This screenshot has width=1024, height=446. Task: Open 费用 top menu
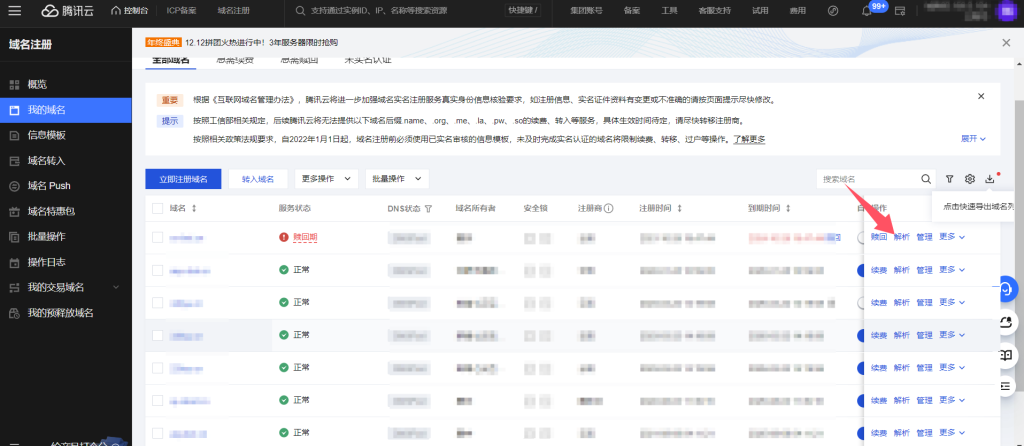tap(798, 11)
